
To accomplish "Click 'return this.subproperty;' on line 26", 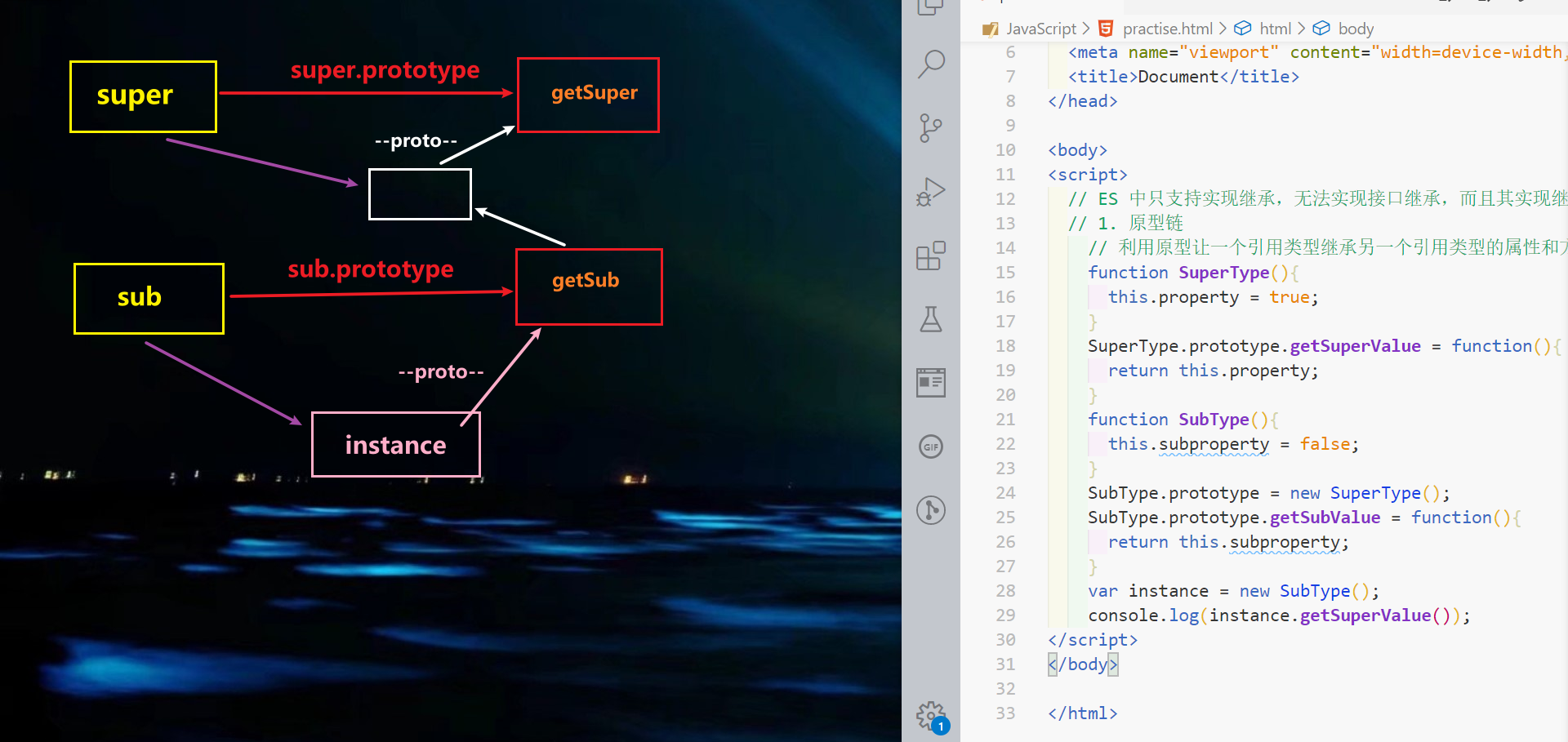I will point(1228,542).
